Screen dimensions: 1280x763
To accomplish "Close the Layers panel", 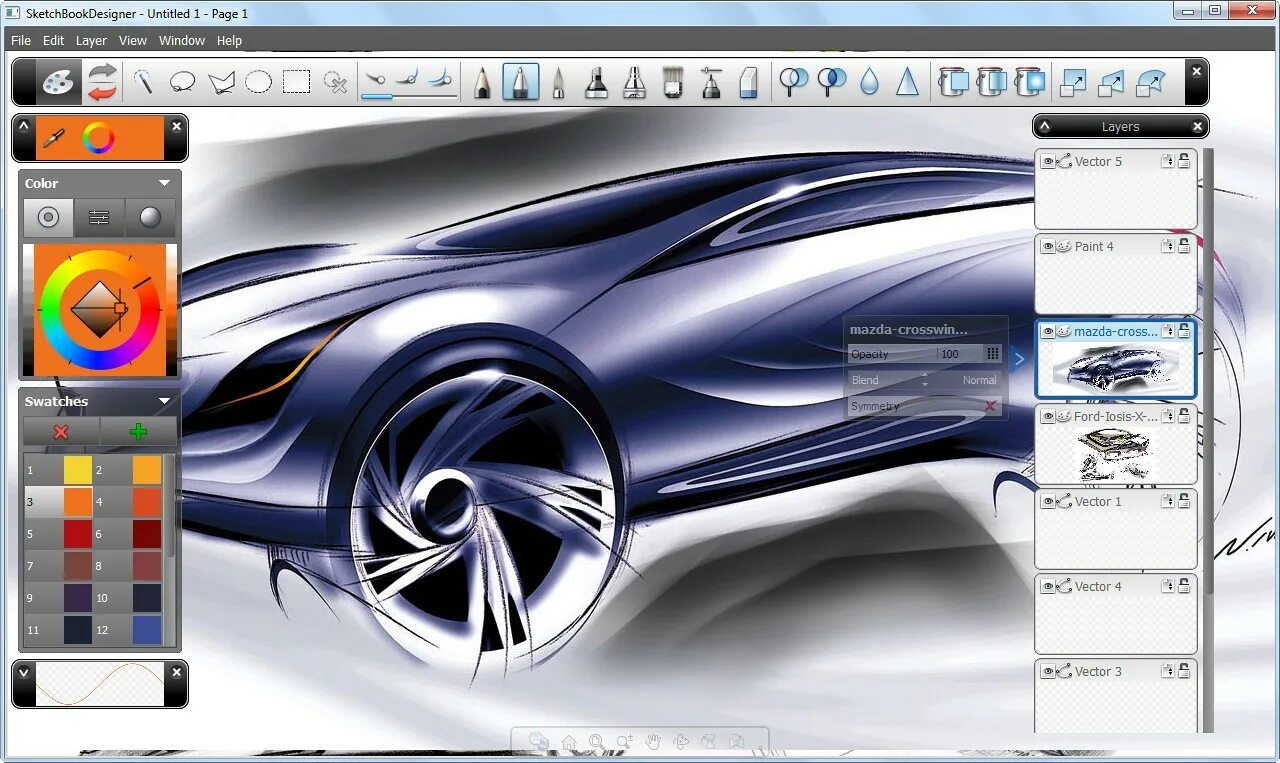I will point(1197,126).
